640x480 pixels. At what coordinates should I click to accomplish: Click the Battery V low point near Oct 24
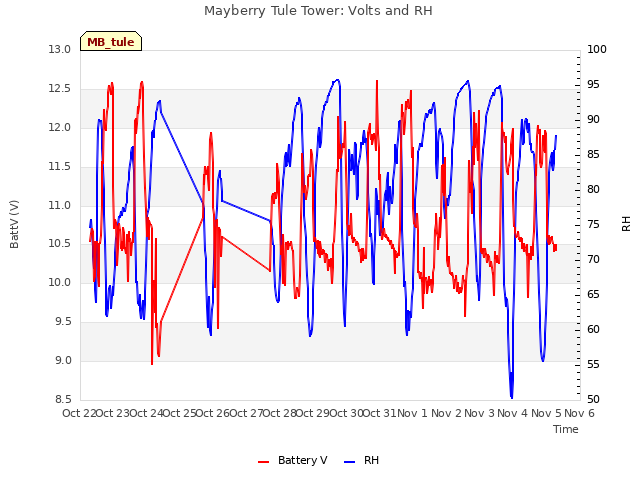coord(152,363)
